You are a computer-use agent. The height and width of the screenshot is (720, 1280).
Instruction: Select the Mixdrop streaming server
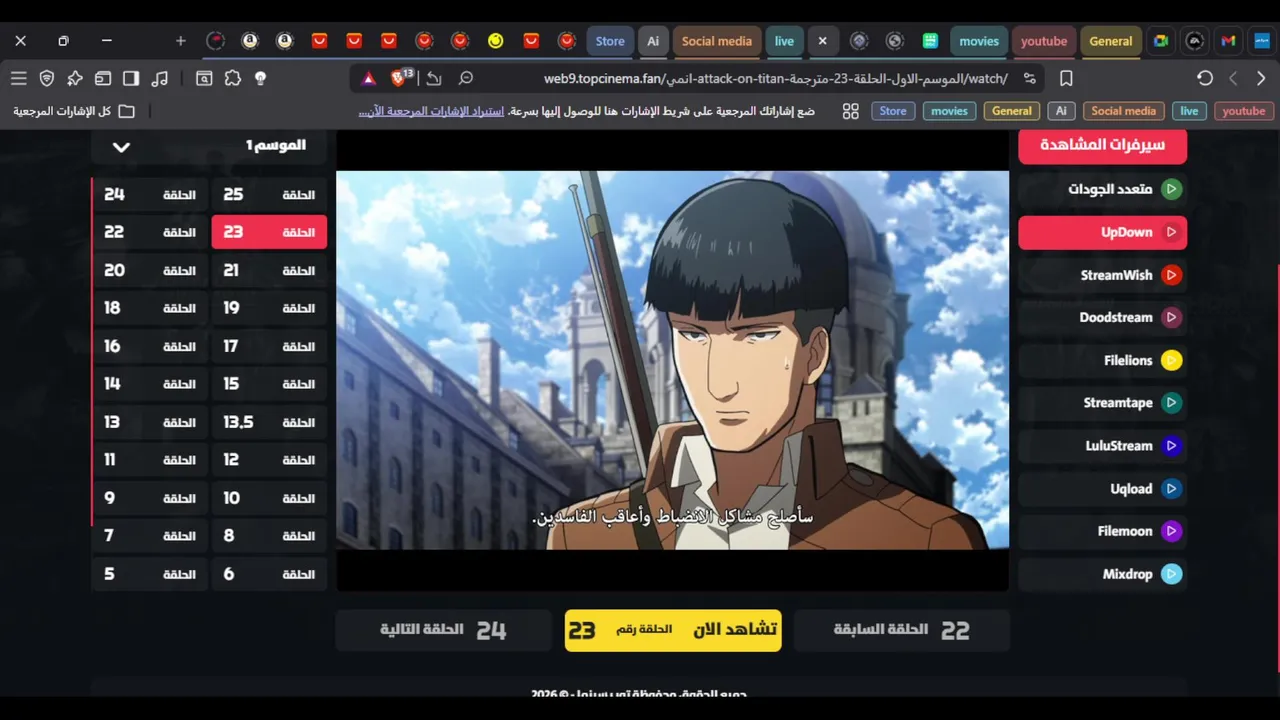[x=1103, y=574]
